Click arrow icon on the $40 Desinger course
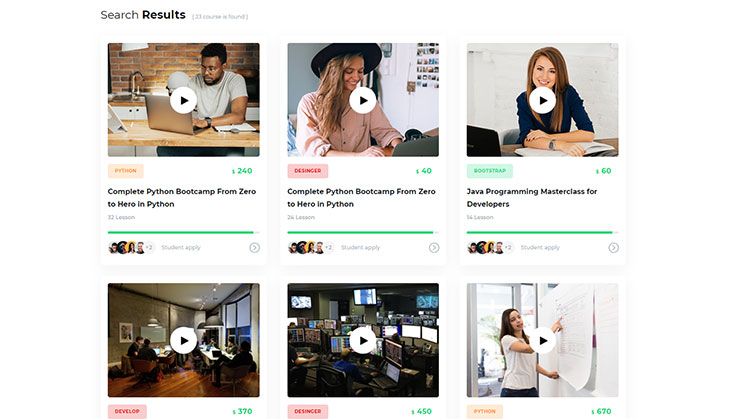 point(434,247)
